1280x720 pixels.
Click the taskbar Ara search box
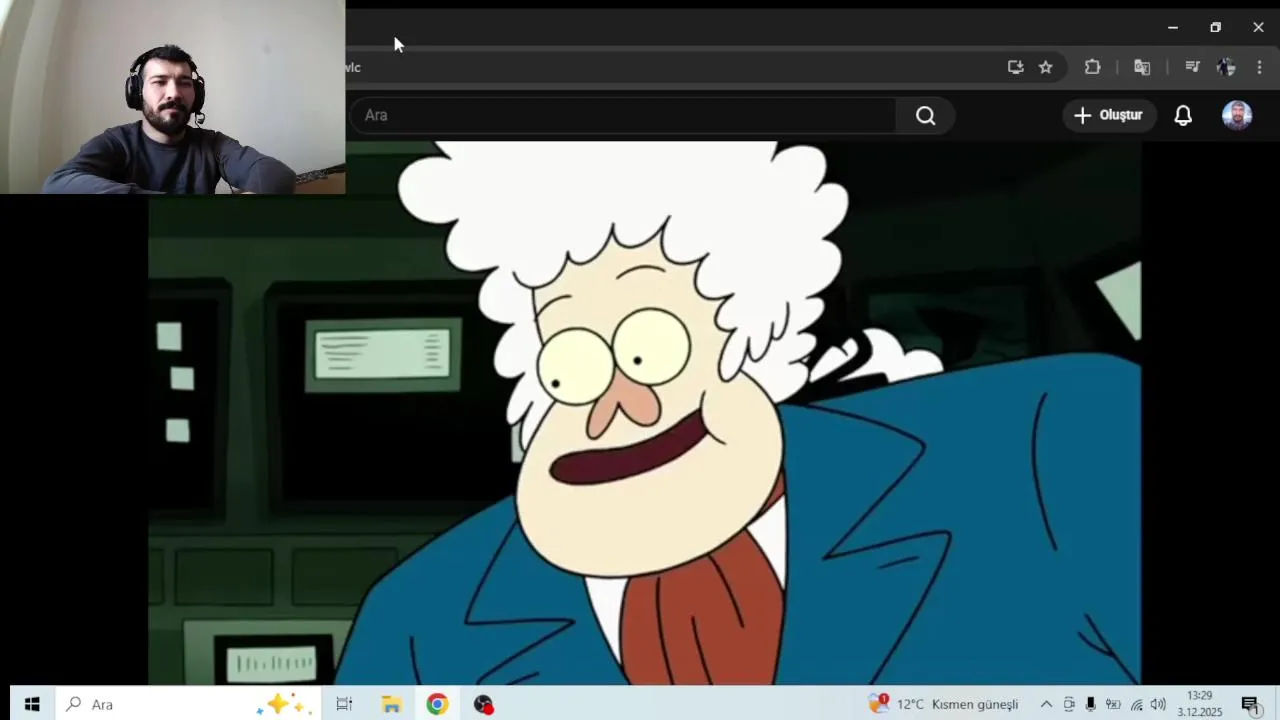click(188, 704)
